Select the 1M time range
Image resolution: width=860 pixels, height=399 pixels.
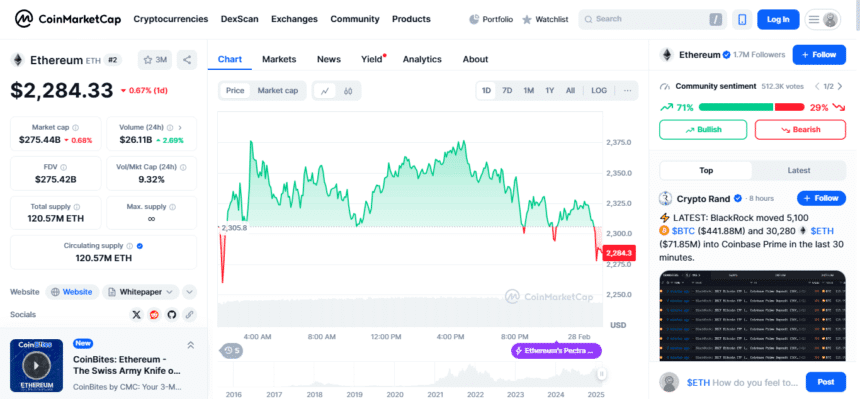pos(528,91)
